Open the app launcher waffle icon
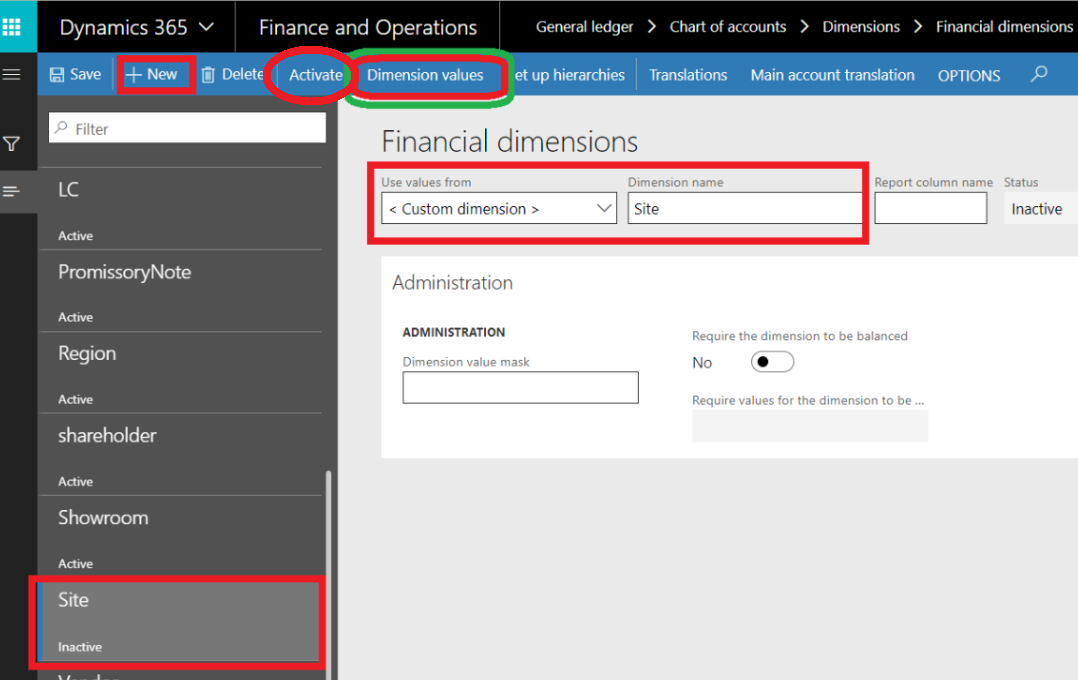 click(12, 27)
